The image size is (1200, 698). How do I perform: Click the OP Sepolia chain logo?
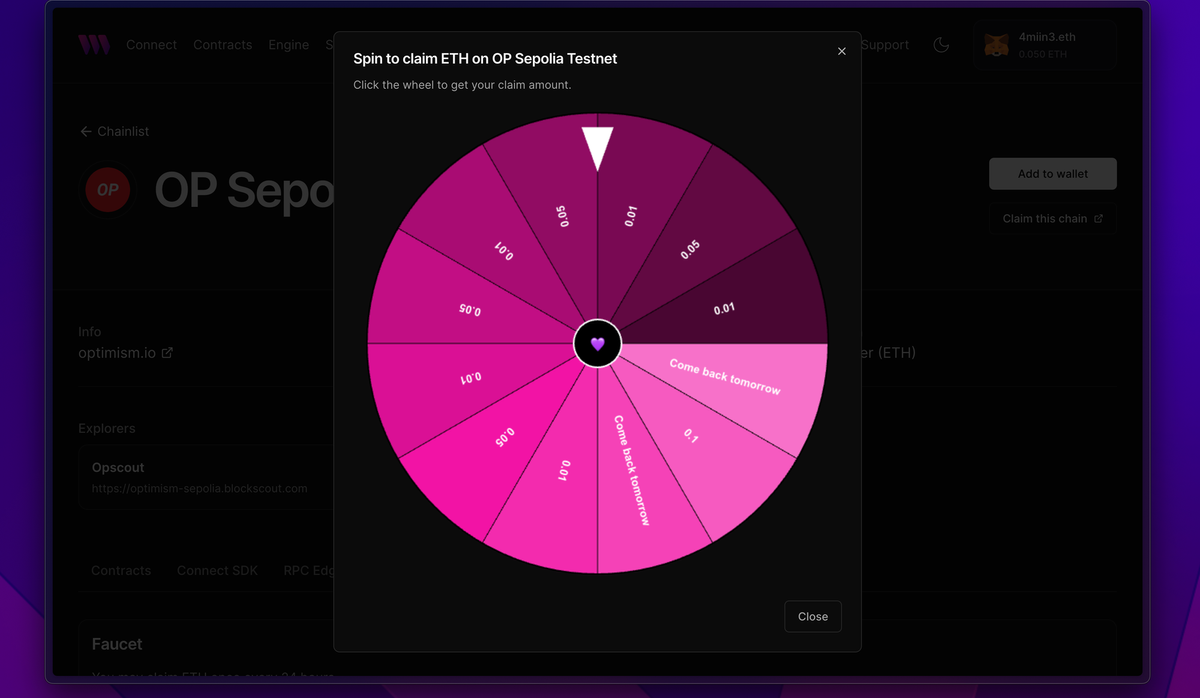pos(108,189)
